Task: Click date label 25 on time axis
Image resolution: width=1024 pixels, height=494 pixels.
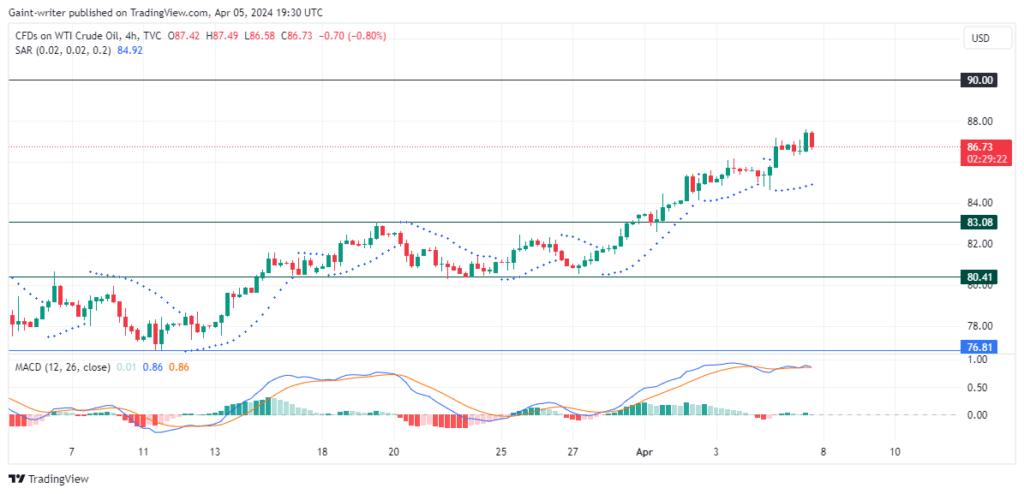Action: coord(501,452)
